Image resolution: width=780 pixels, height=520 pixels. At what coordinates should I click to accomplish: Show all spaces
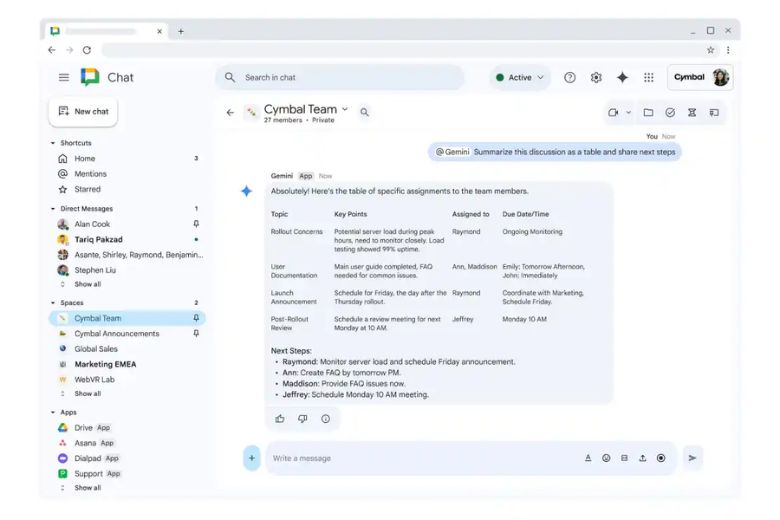coord(88,393)
